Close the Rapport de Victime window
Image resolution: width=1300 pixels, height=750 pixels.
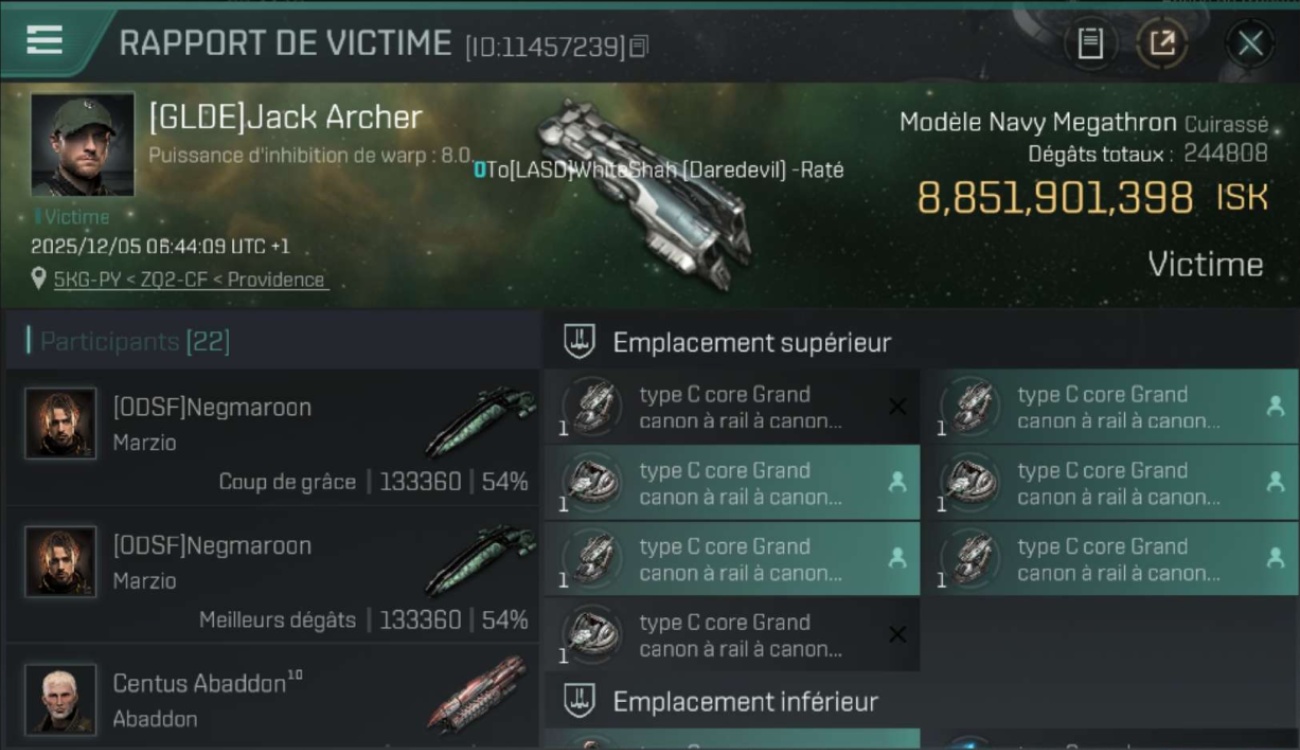tap(1250, 43)
